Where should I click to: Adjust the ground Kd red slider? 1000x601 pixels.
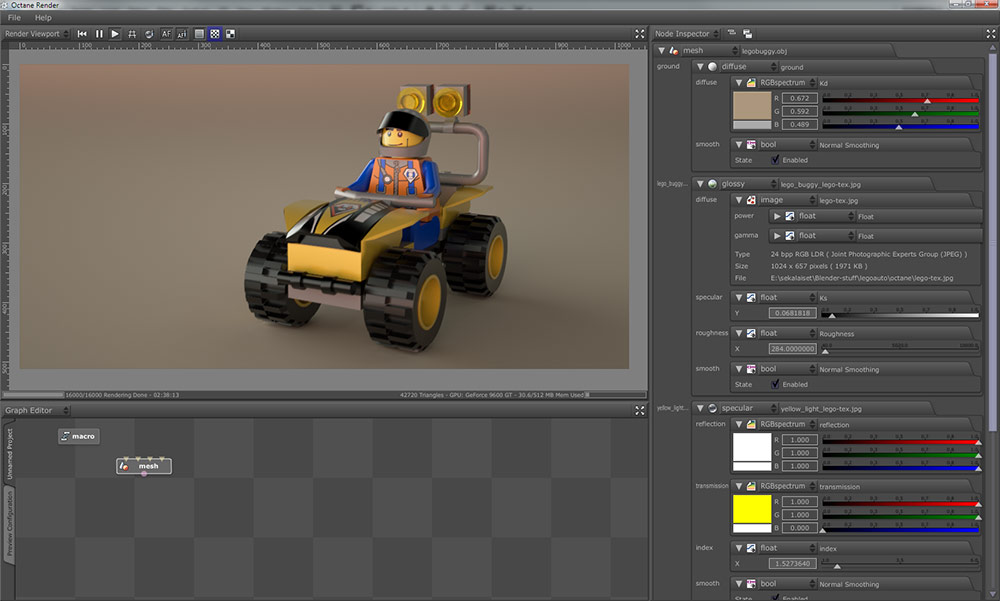point(900,100)
